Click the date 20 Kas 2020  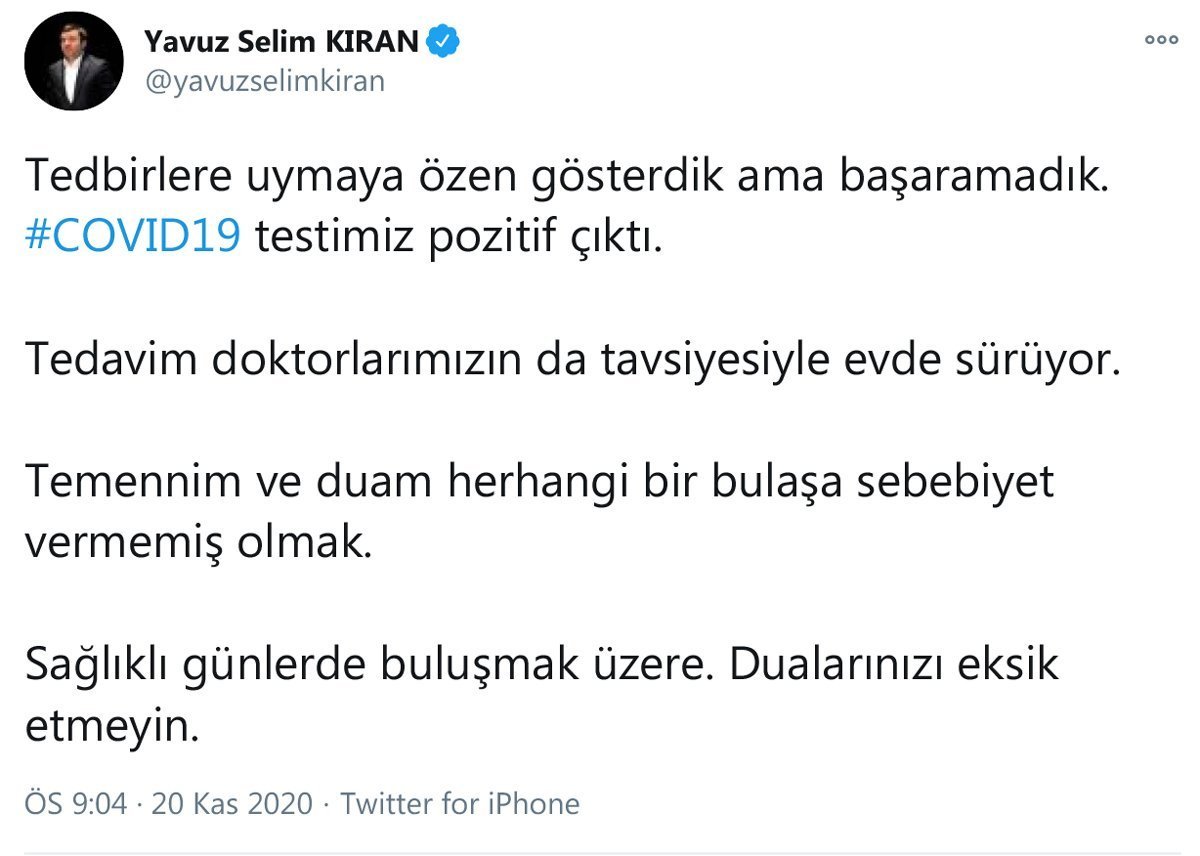click(232, 803)
